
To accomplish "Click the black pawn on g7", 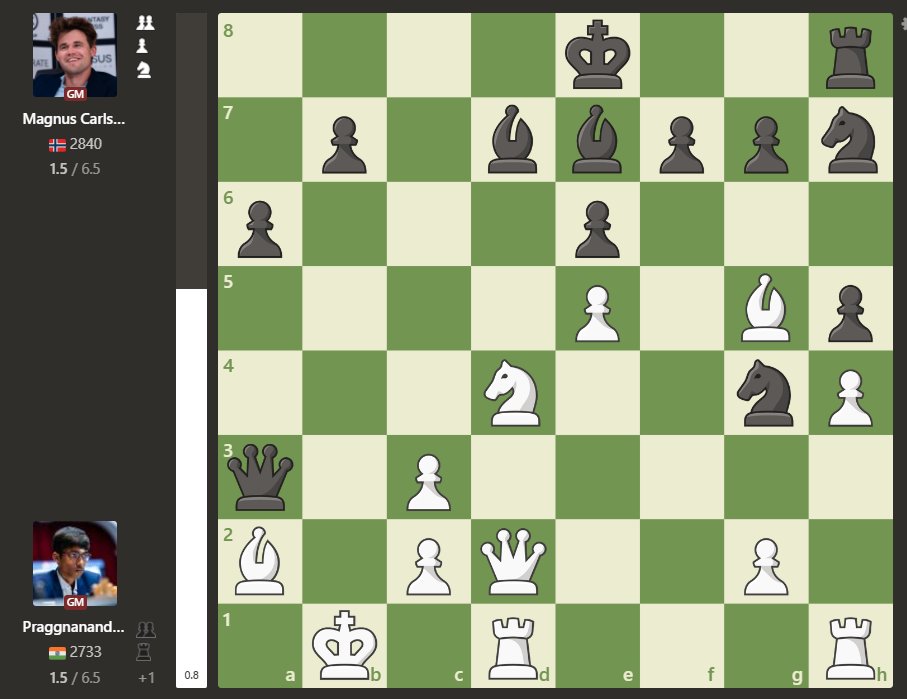I will pyautogui.click(x=766, y=145).
